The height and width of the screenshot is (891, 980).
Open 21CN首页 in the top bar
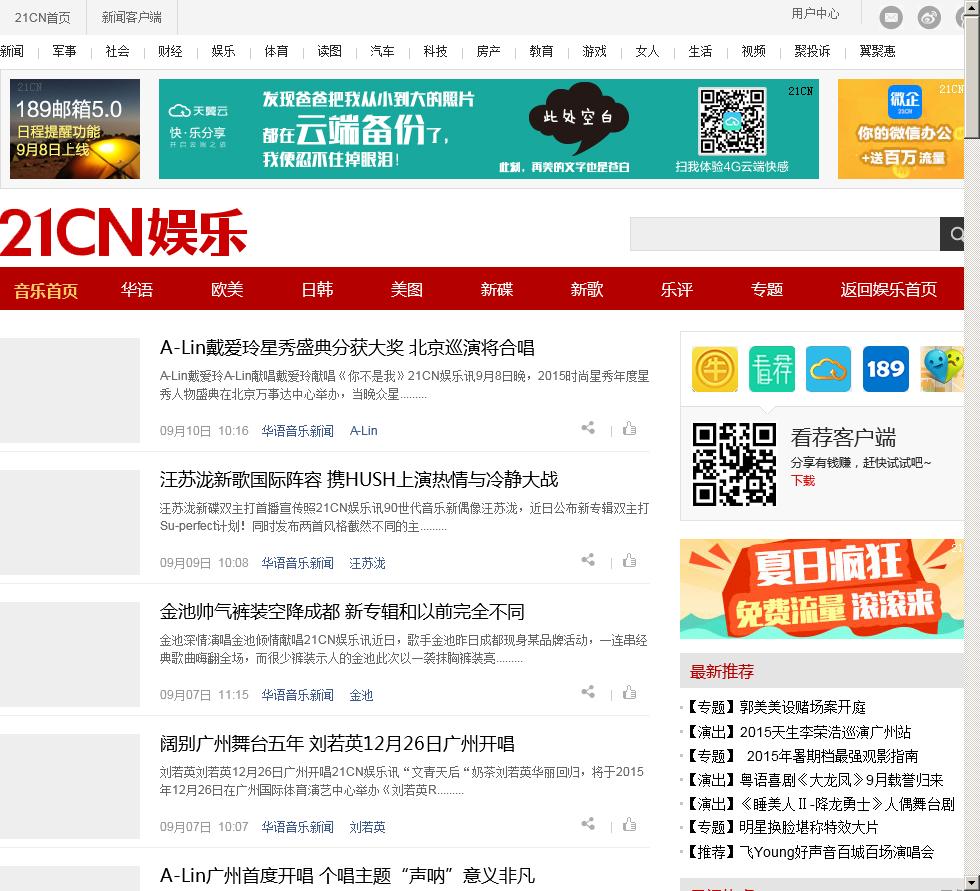coord(42,17)
